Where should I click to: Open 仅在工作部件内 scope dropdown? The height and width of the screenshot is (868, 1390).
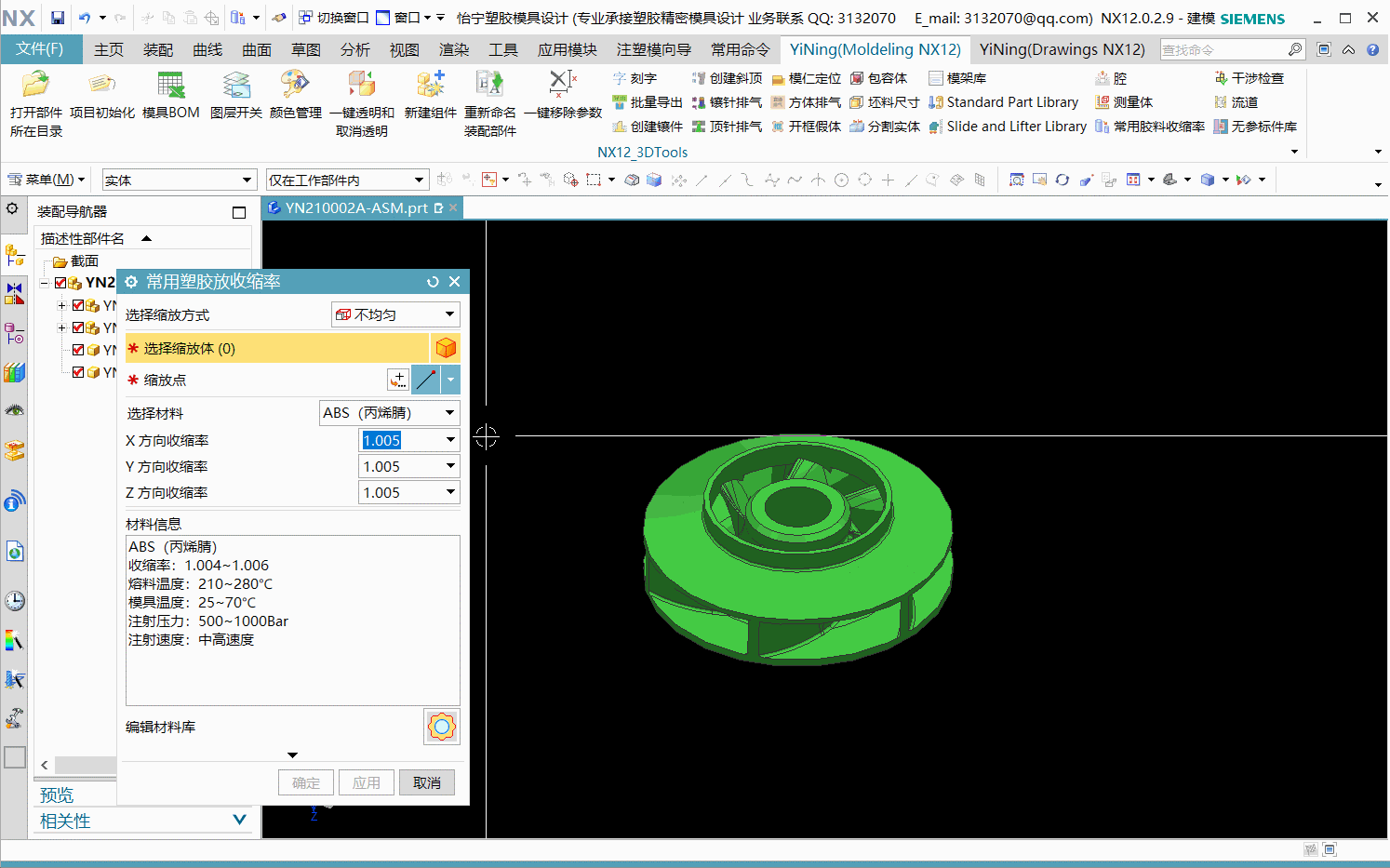pyautogui.click(x=347, y=180)
